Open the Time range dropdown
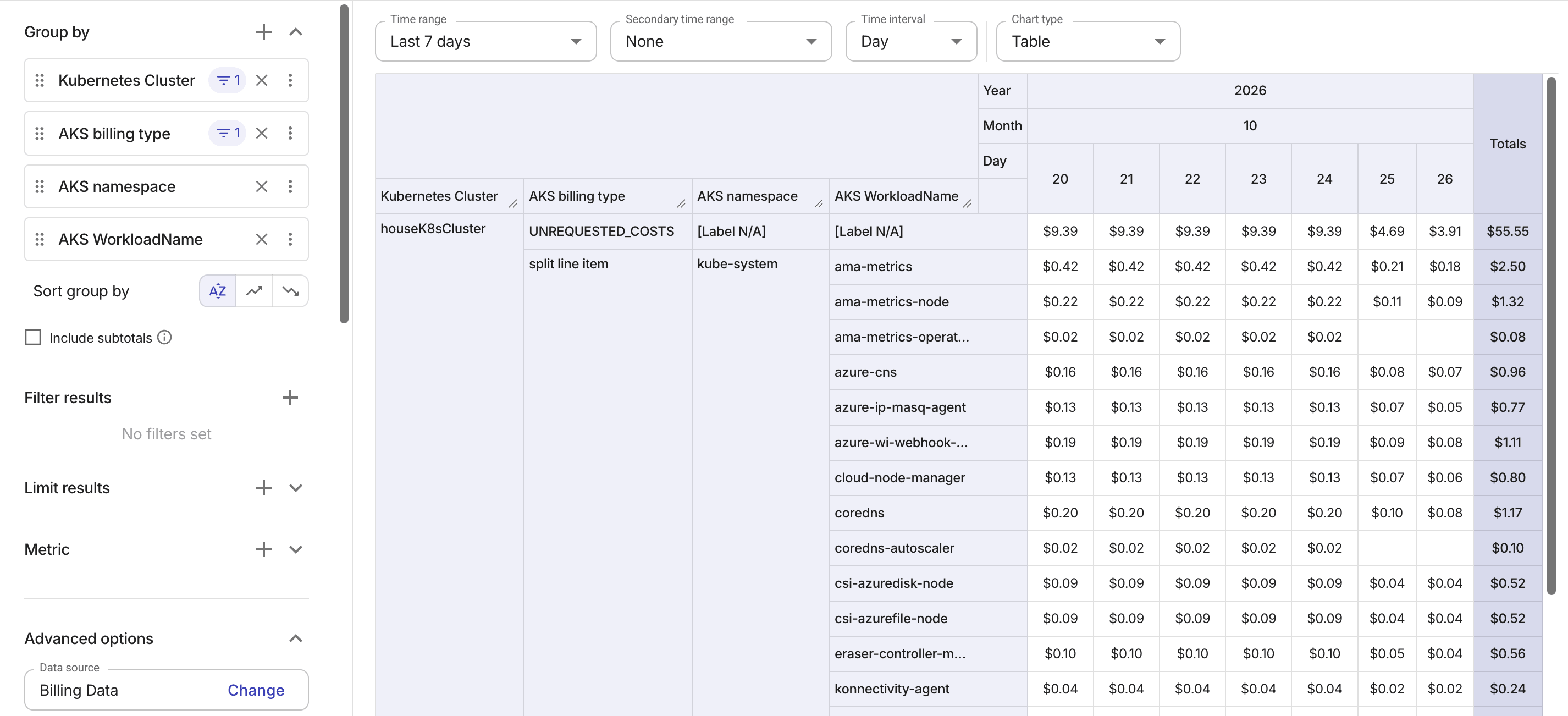This screenshot has height=716, width=1568. pyautogui.click(x=486, y=41)
